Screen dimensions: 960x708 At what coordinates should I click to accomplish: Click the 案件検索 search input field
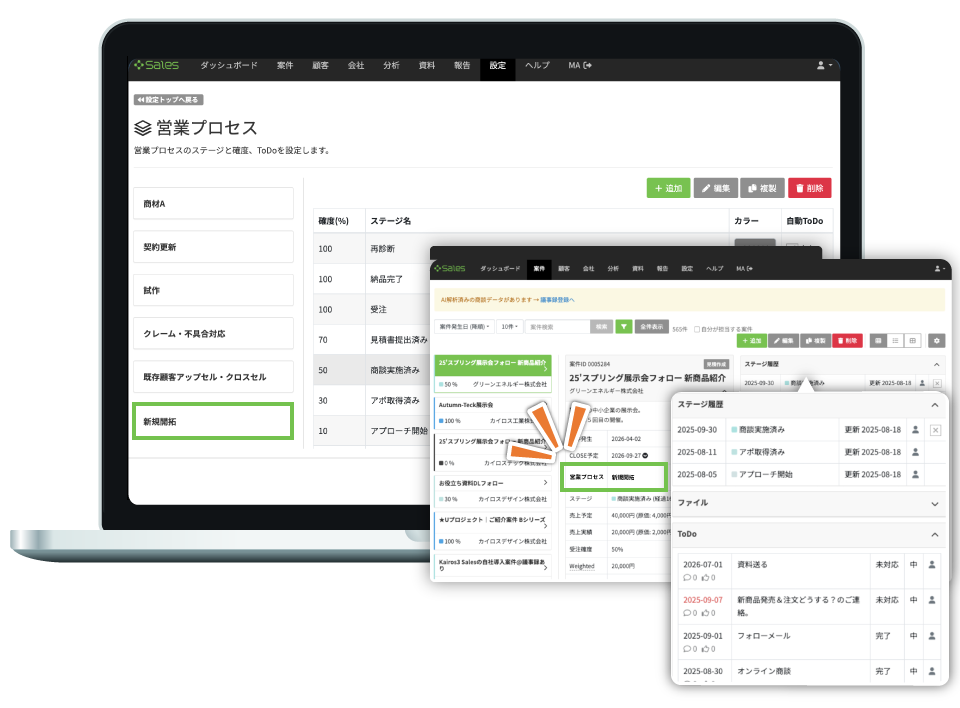(x=556, y=326)
